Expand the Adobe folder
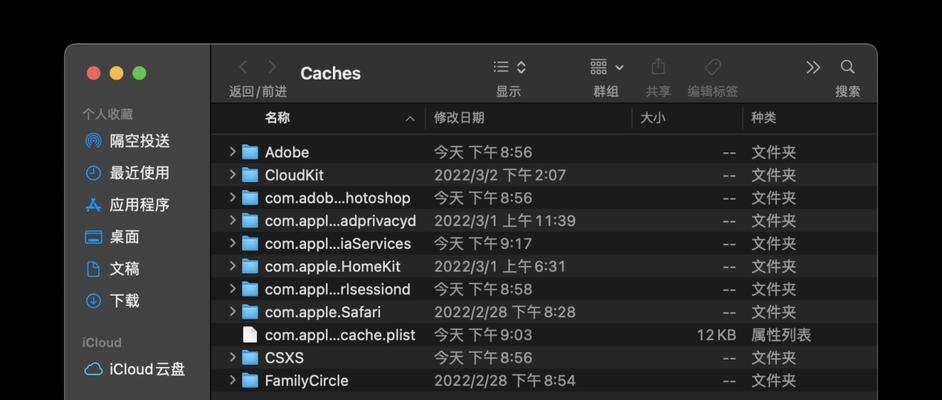942x400 pixels. coord(232,152)
